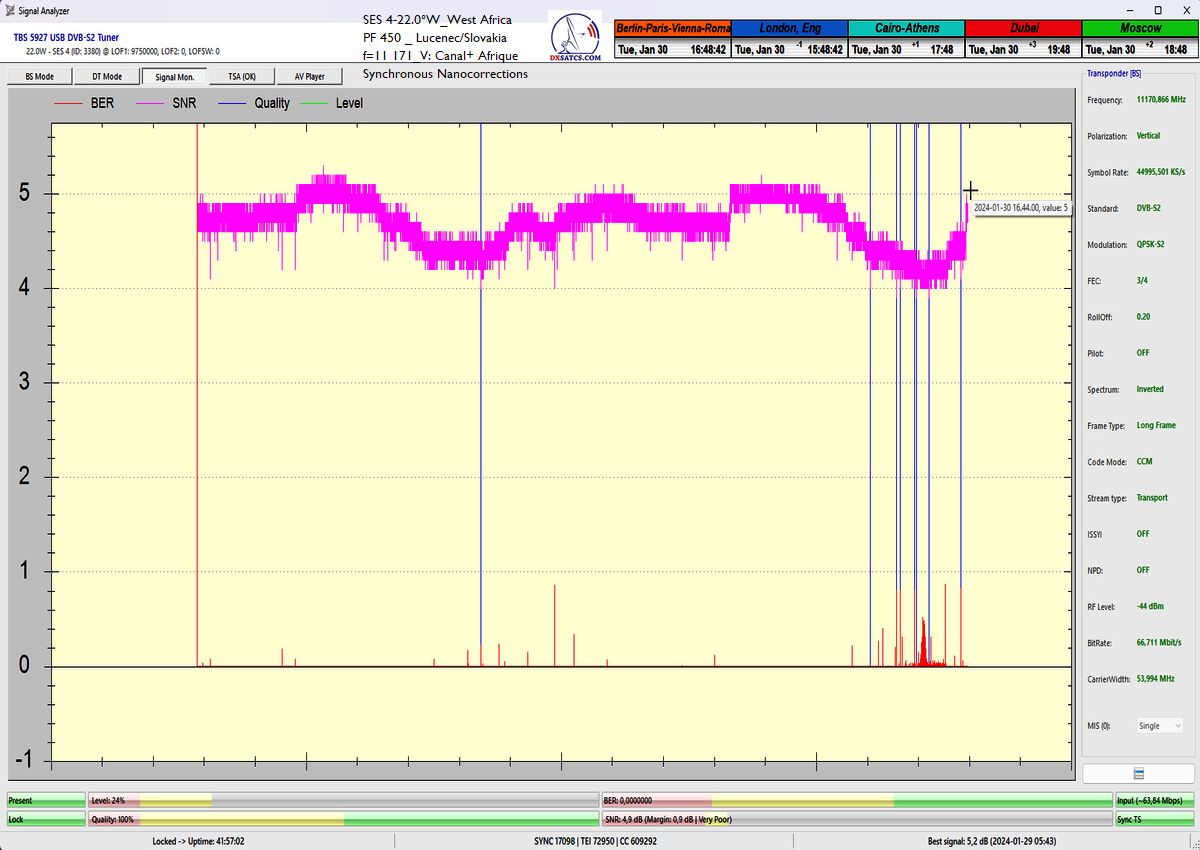Maximize the Signal Analyzer window
The width and height of the screenshot is (1200, 850).
point(1158,10)
